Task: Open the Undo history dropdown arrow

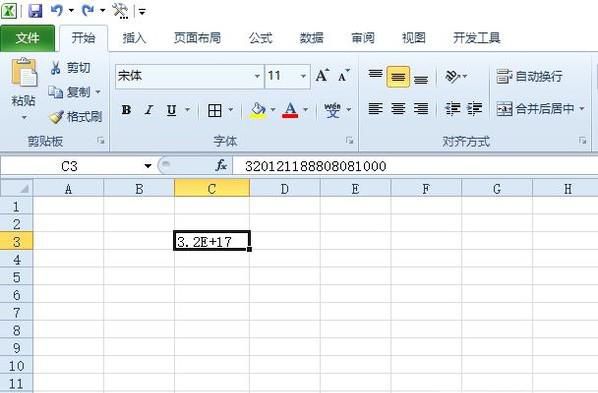Action: 71,11
